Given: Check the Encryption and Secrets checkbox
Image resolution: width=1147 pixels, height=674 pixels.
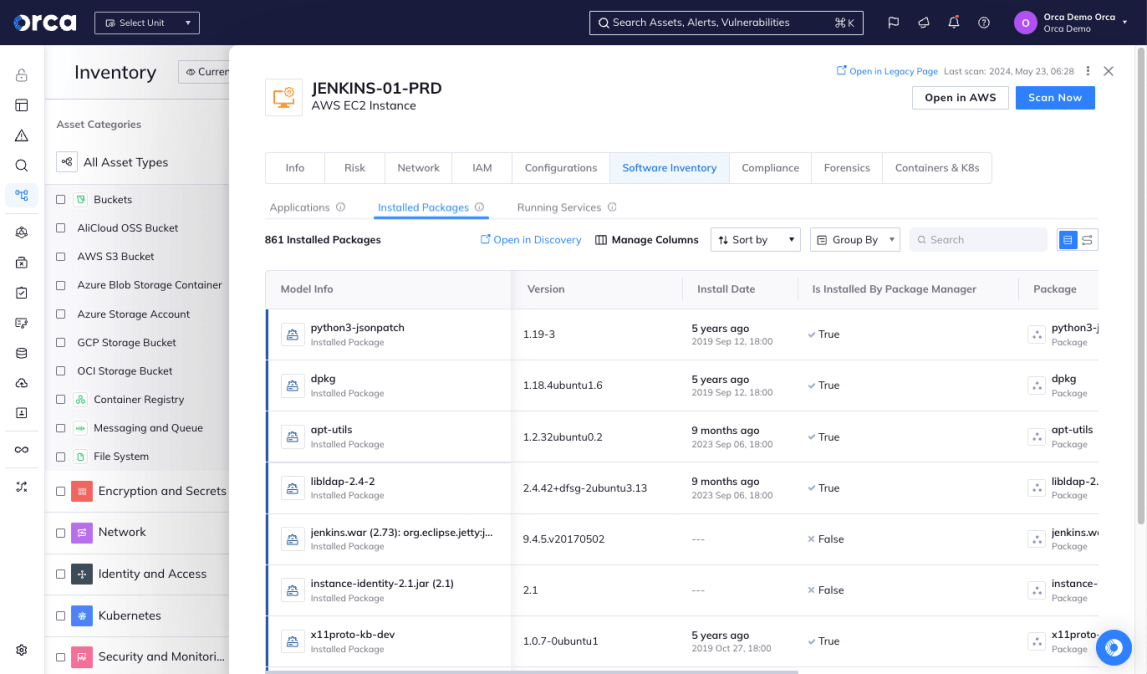Looking at the screenshot, I should (x=61, y=491).
